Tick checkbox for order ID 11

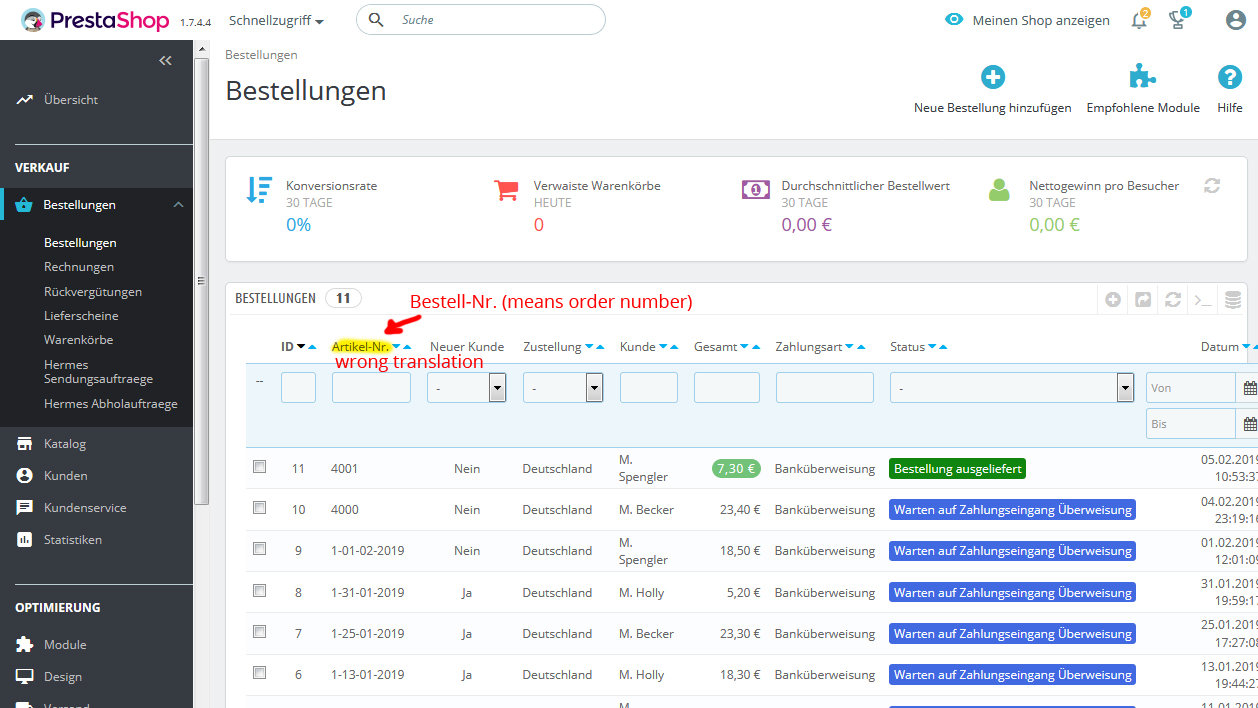click(260, 467)
